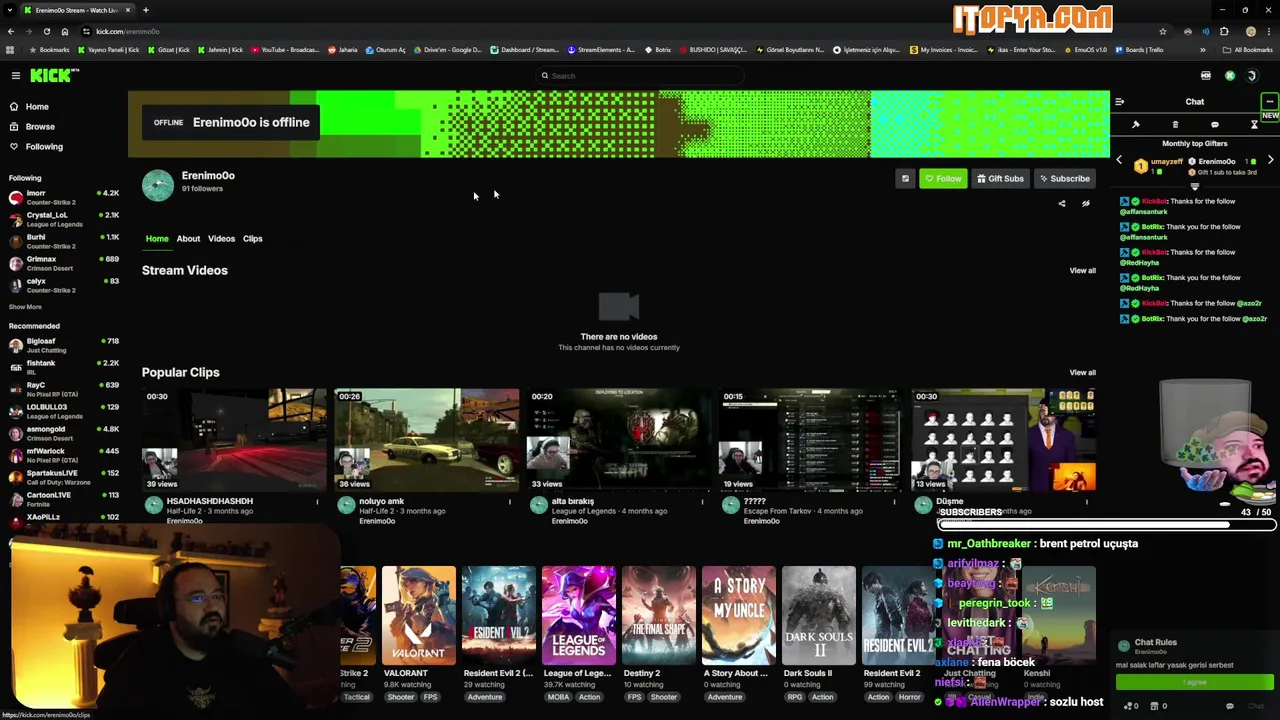Image resolution: width=1280 pixels, height=720 pixels.
Task: Open the 'Boards | Trello' bookmark
Action: pos(1139,50)
